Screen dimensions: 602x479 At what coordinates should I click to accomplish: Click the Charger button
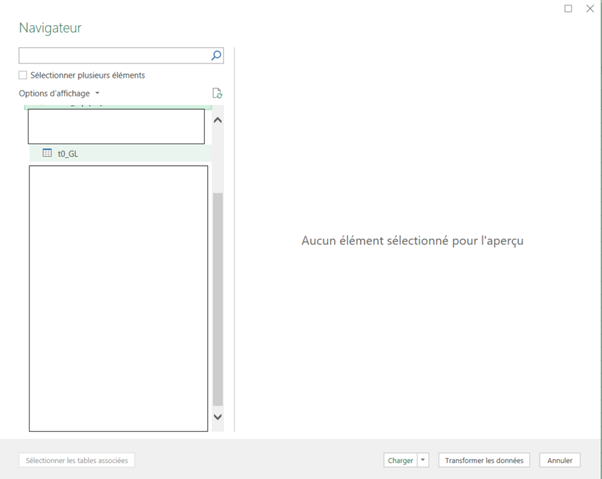(400, 460)
